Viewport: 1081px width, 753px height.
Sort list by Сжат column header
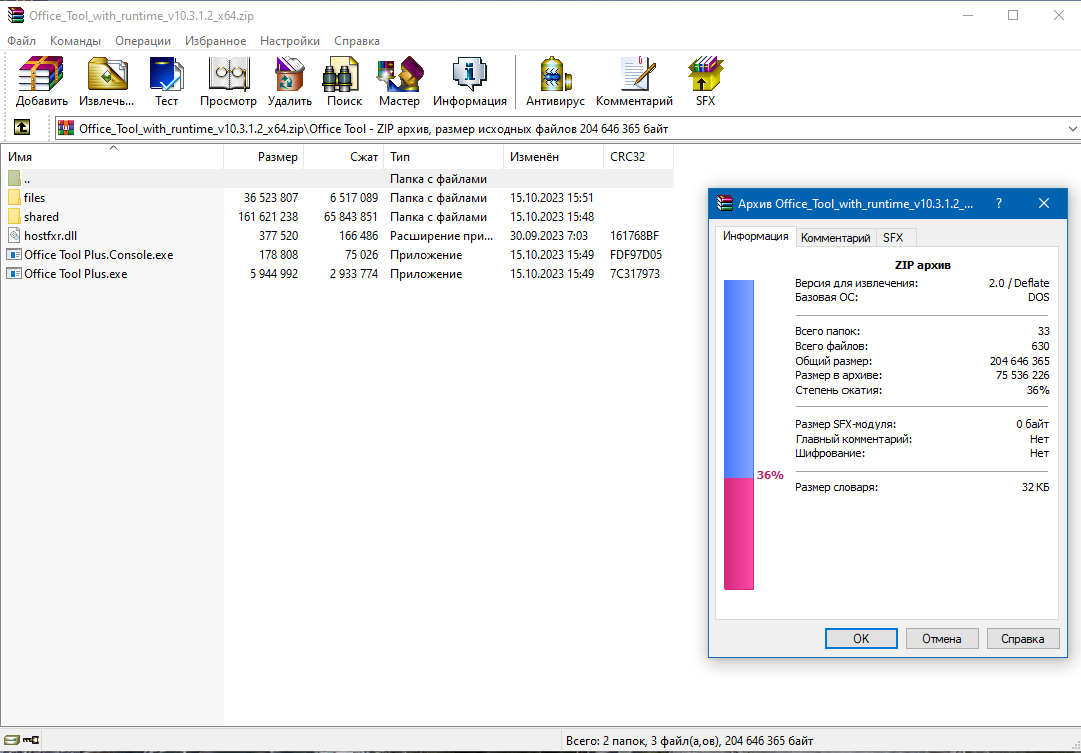coord(344,157)
